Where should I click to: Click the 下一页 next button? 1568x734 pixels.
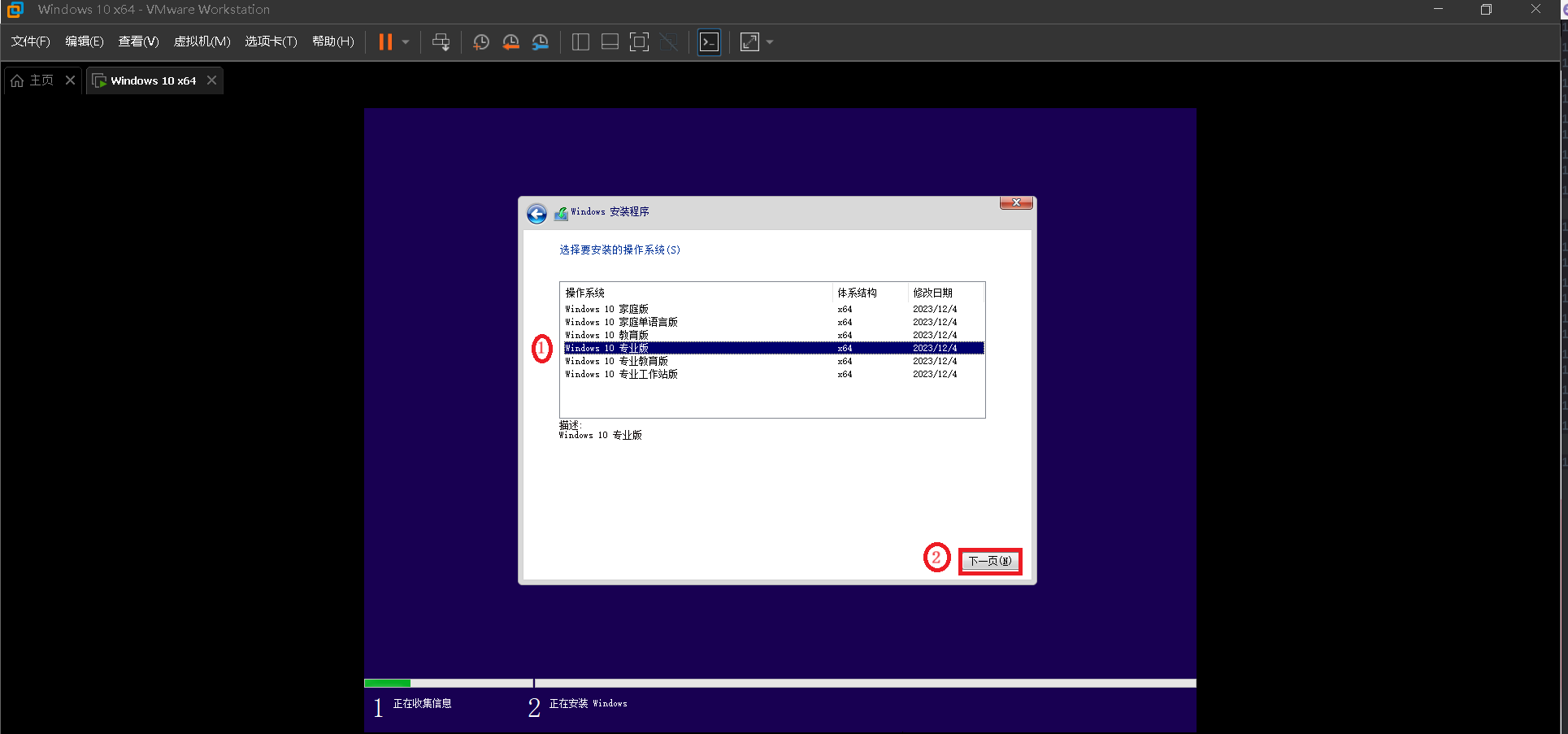[x=989, y=561]
